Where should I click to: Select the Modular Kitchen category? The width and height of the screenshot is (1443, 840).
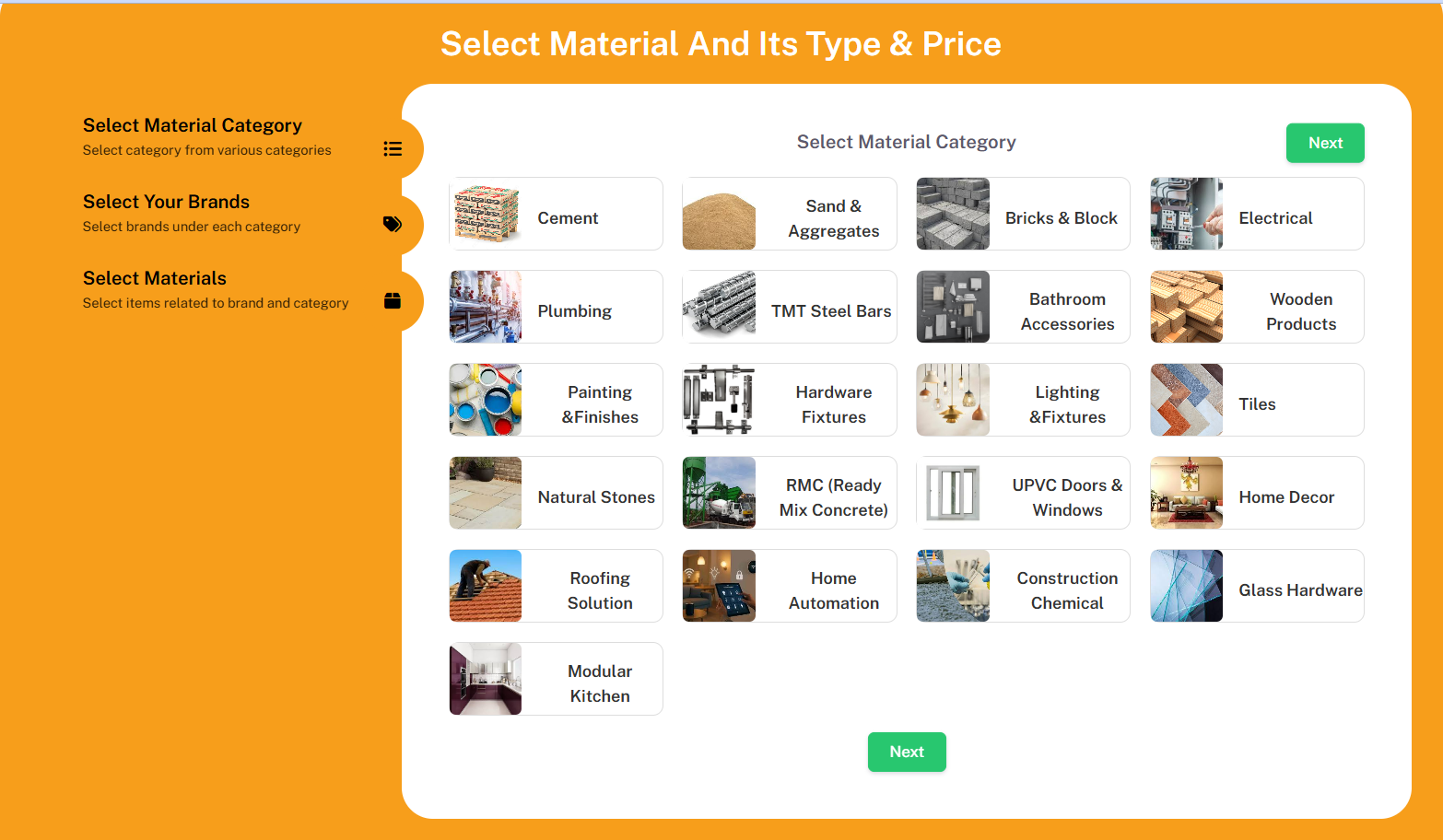556,679
